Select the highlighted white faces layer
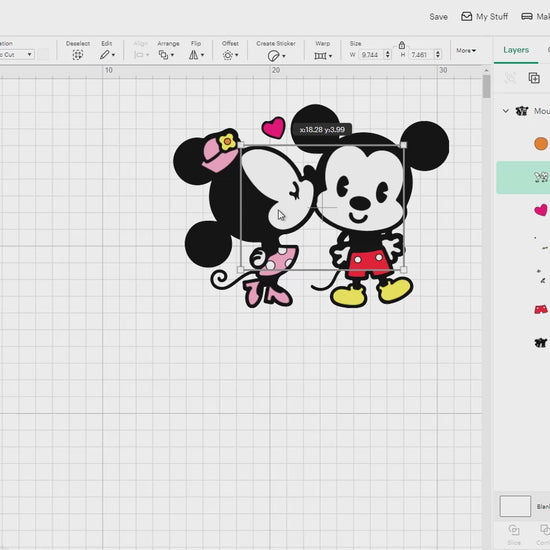Image resolution: width=550 pixels, height=550 pixels. pos(523,177)
